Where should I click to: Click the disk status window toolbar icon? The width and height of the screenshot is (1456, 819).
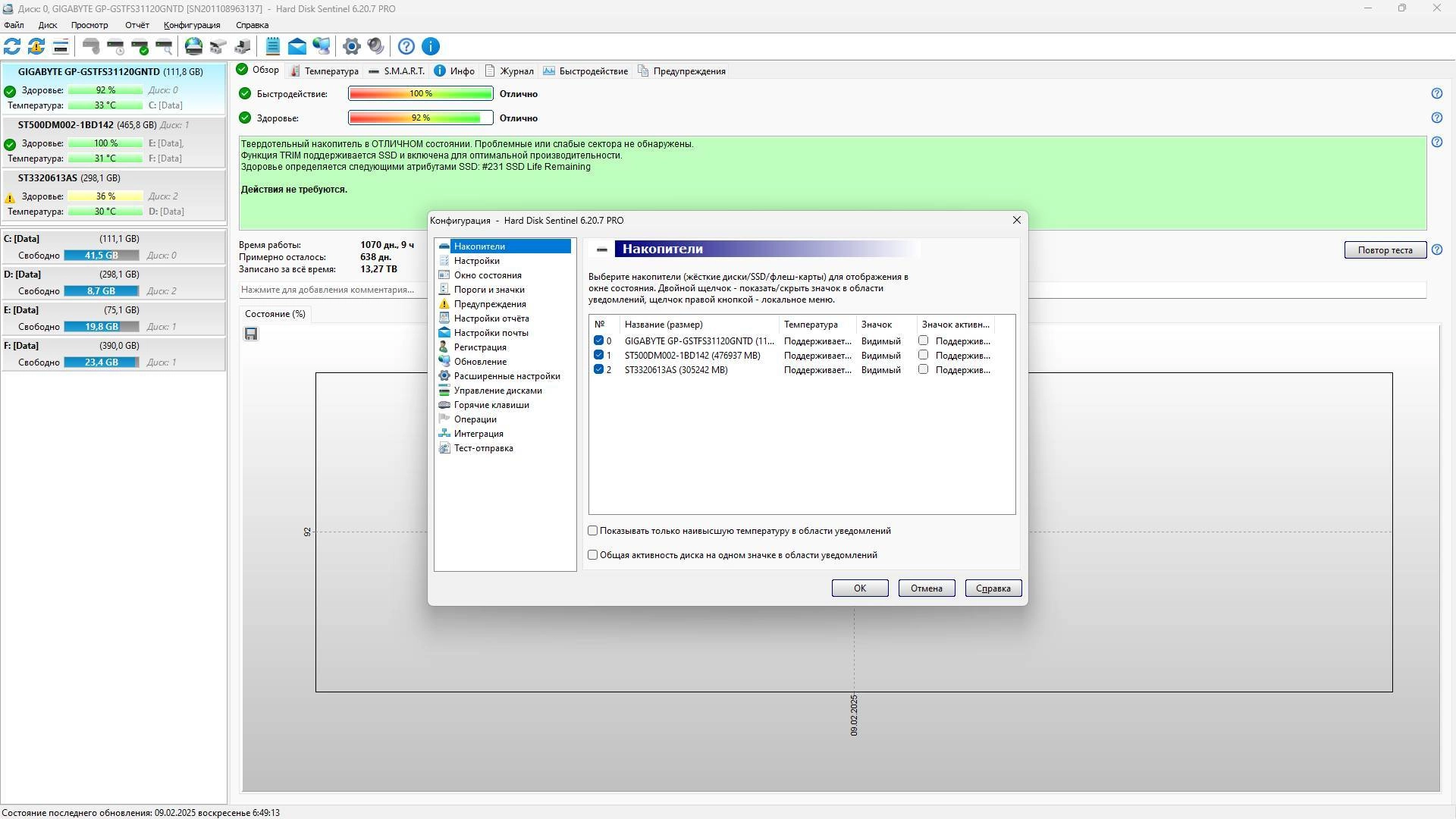(61, 46)
